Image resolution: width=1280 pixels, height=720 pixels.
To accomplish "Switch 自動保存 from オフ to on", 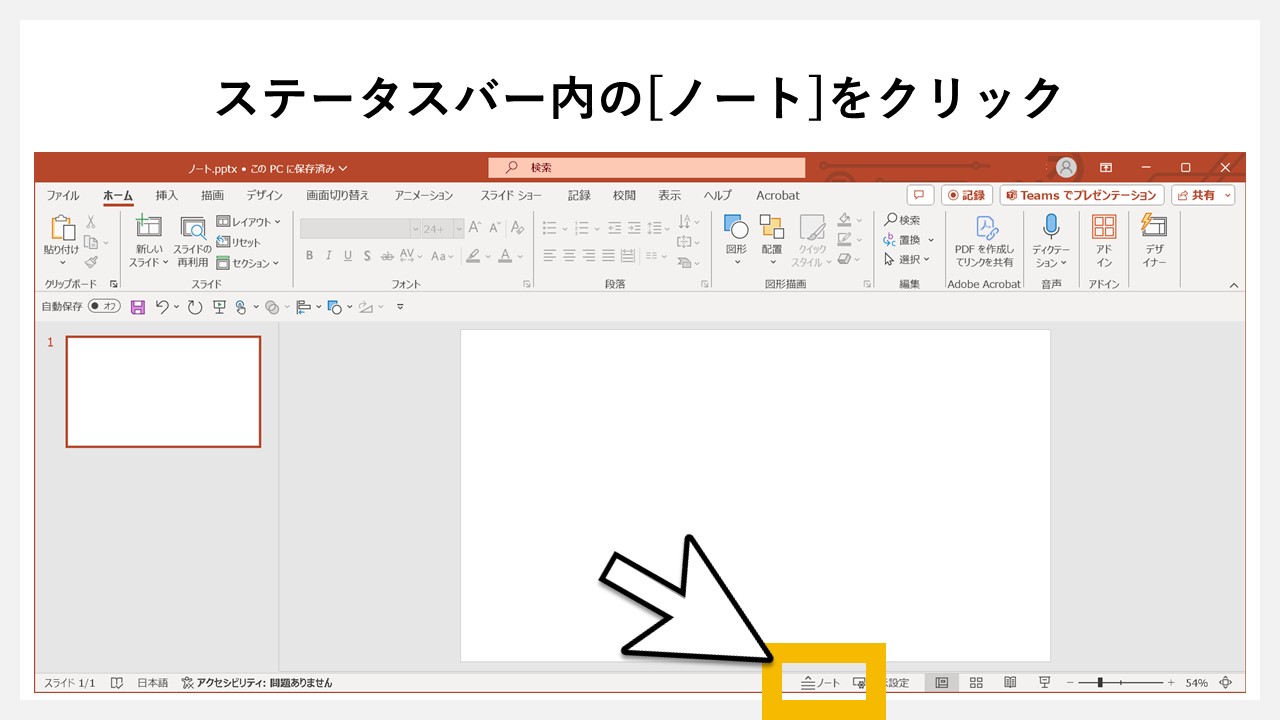I will 103,307.
